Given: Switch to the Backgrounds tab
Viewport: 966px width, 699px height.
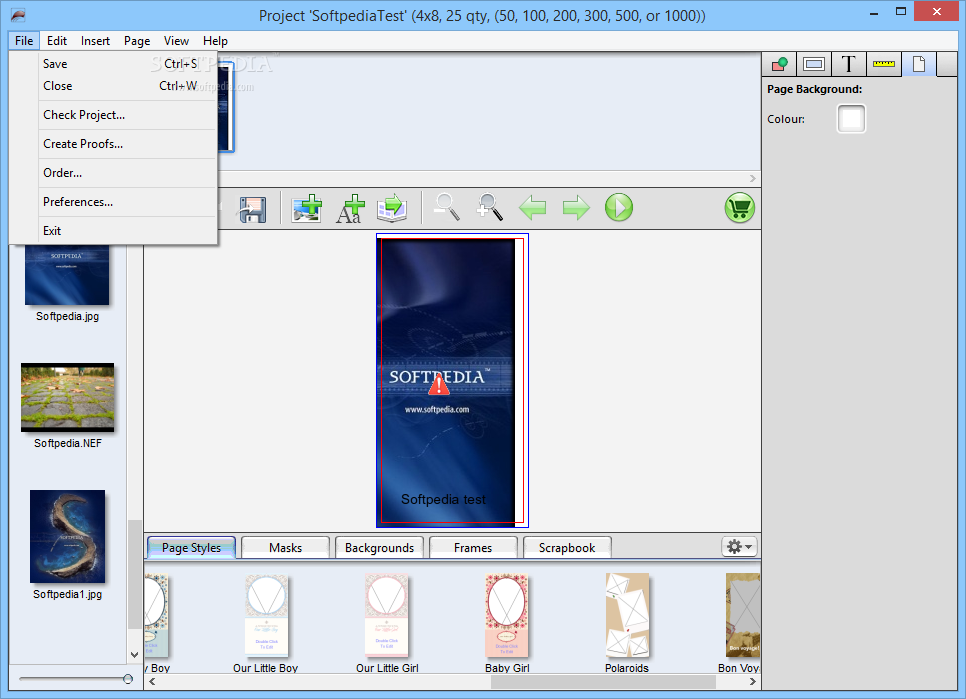Looking at the screenshot, I should point(380,547).
